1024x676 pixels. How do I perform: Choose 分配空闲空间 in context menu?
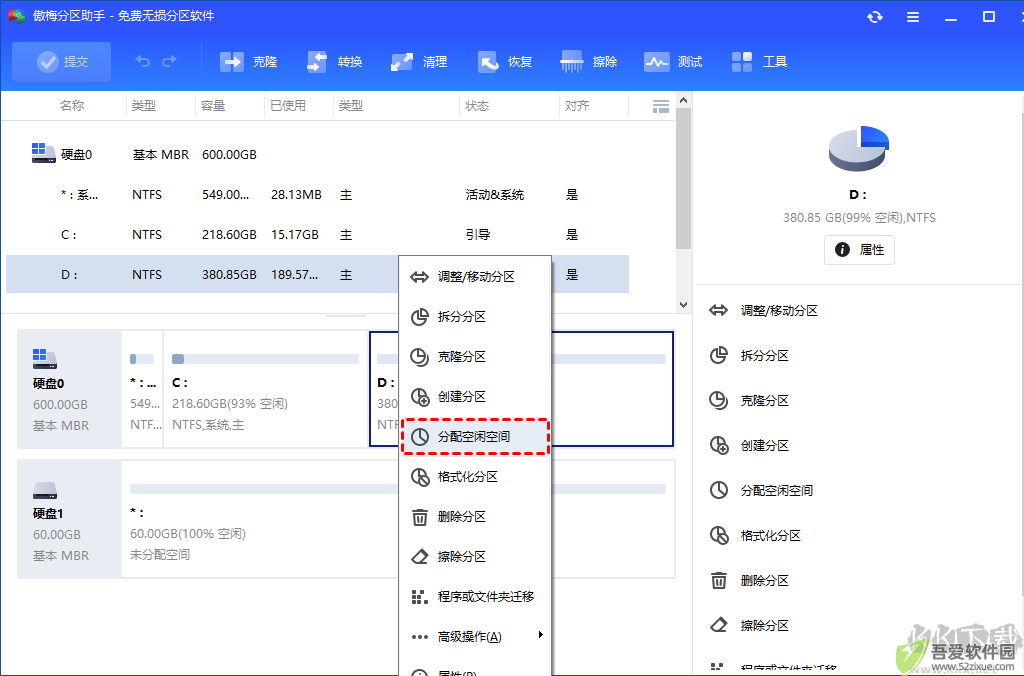475,436
